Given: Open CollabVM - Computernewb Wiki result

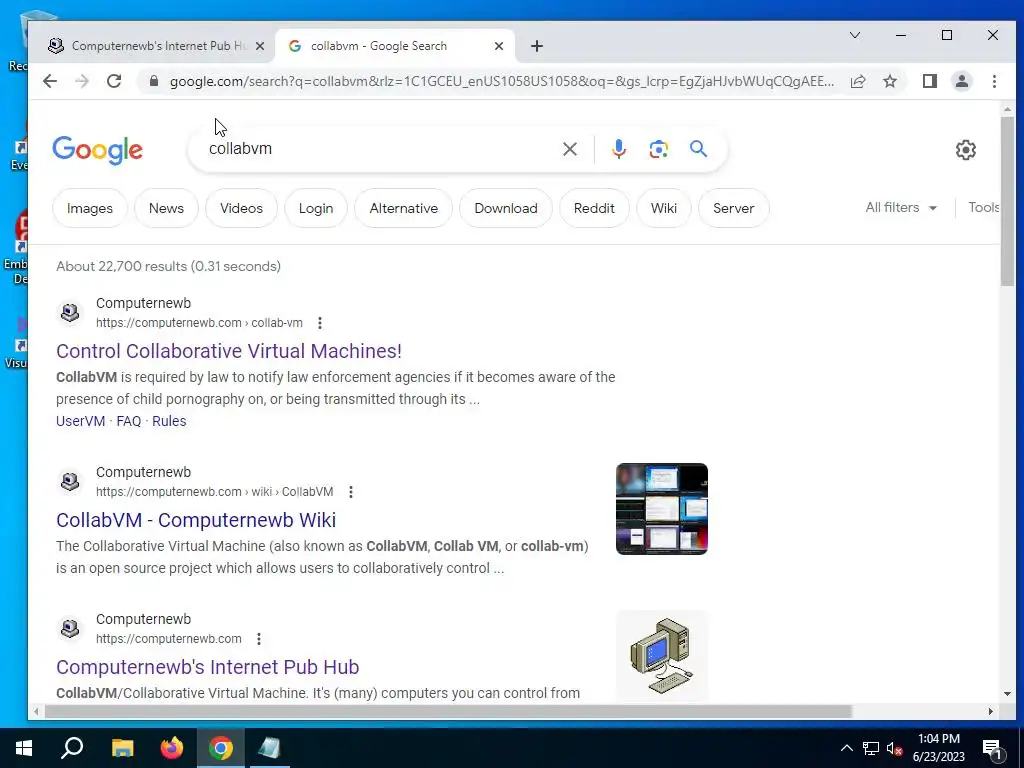Looking at the screenshot, I should 196,520.
